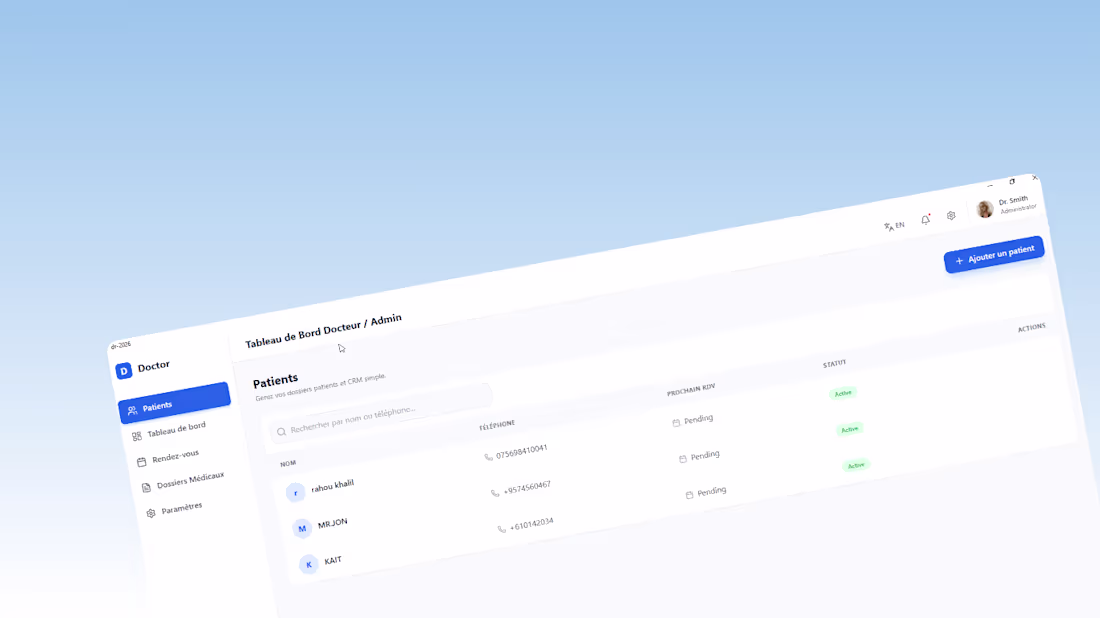Click the Ajouter un patient button
This screenshot has height=618, width=1100.
994,256
